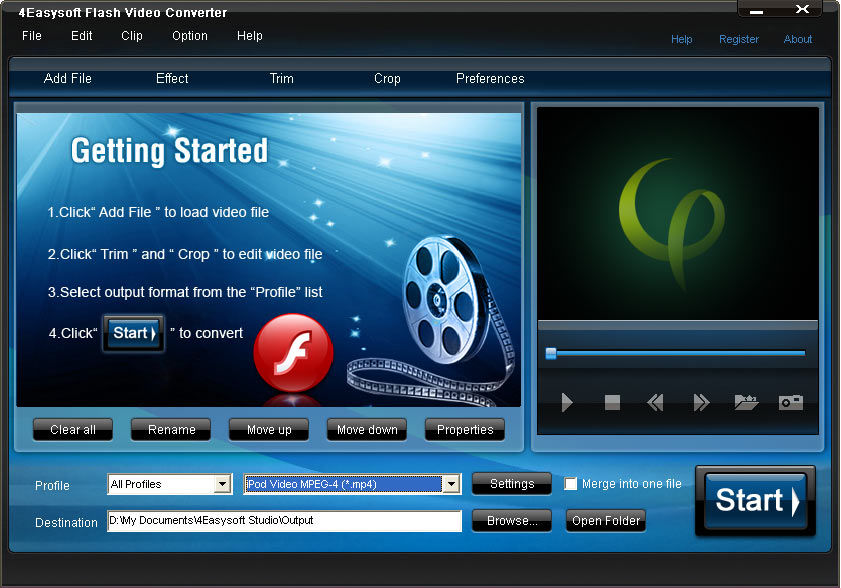
Task: Open the iPod Video MPEG-4 format dropdown
Action: (452, 484)
